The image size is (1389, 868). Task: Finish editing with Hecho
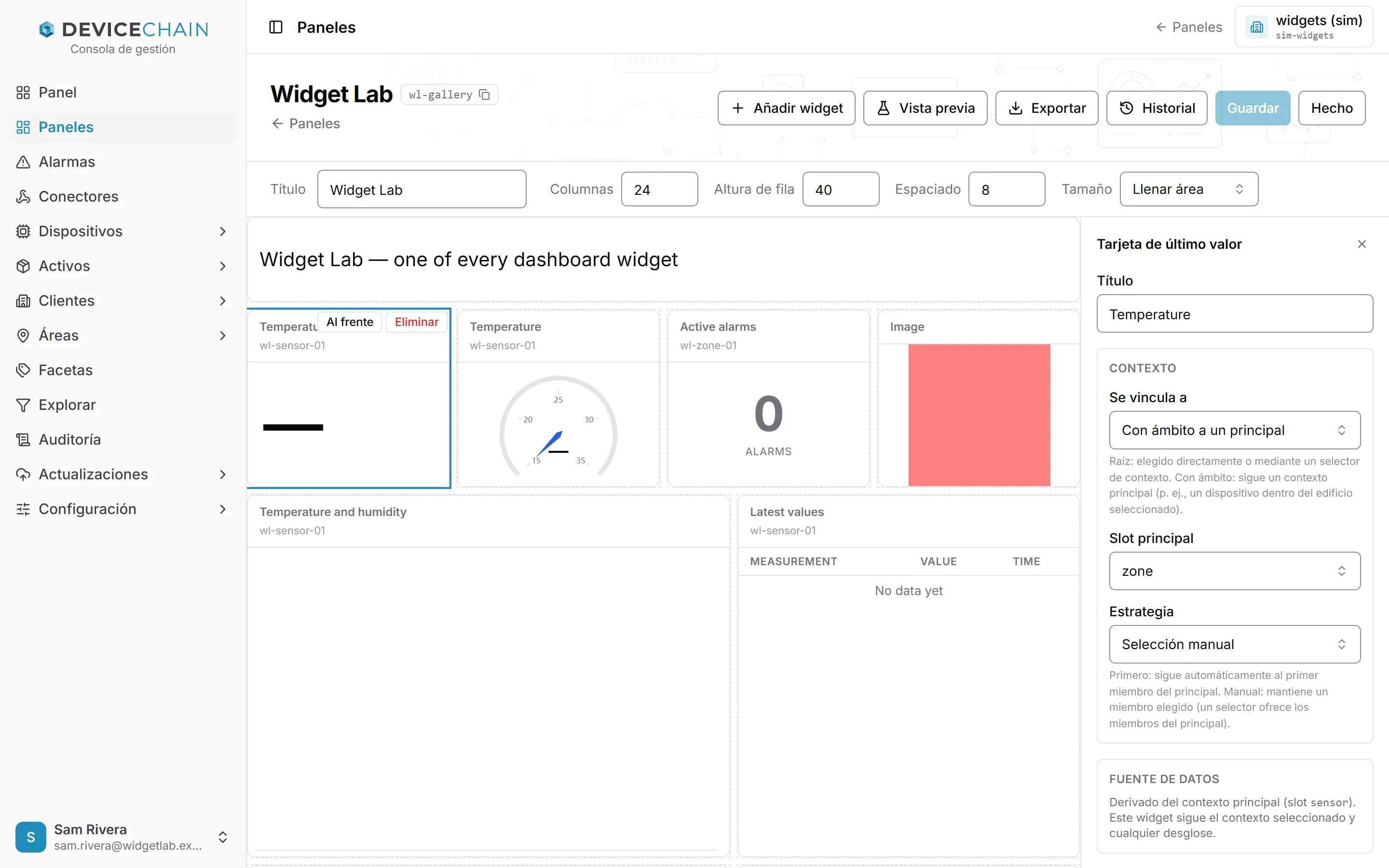click(x=1332, y=108)
